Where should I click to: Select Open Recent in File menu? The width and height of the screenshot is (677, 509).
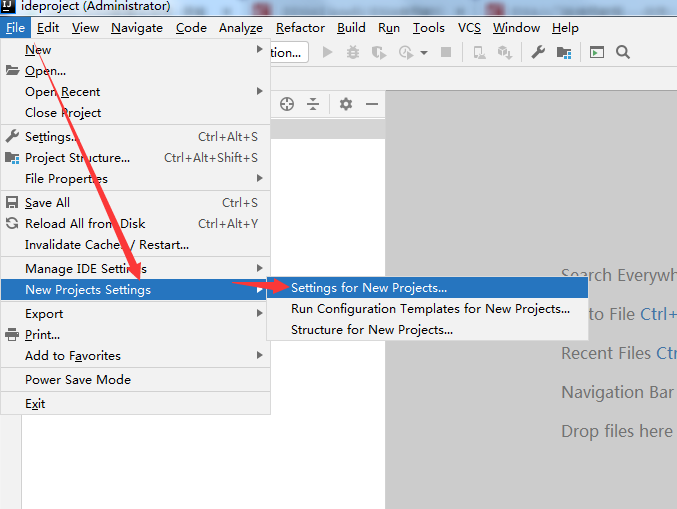point(135,92)
